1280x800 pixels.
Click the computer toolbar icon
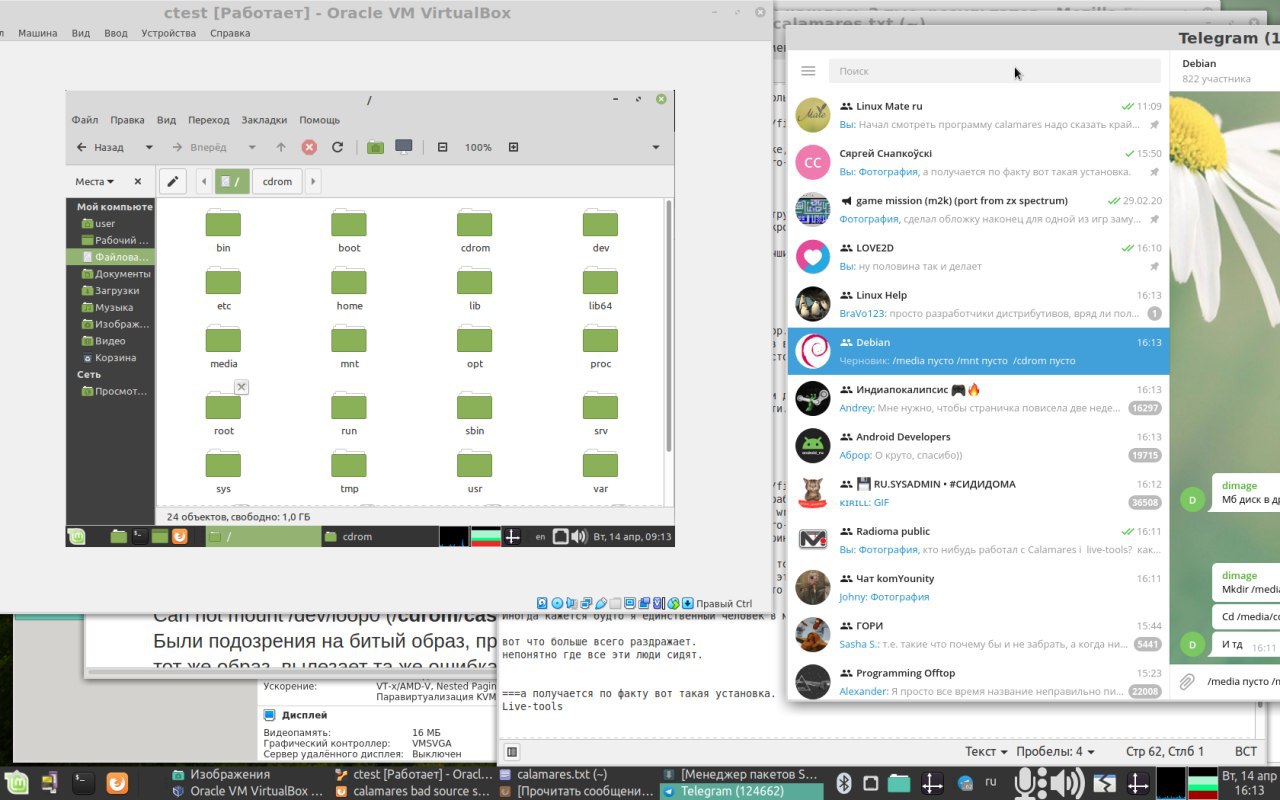click(404, 147)
